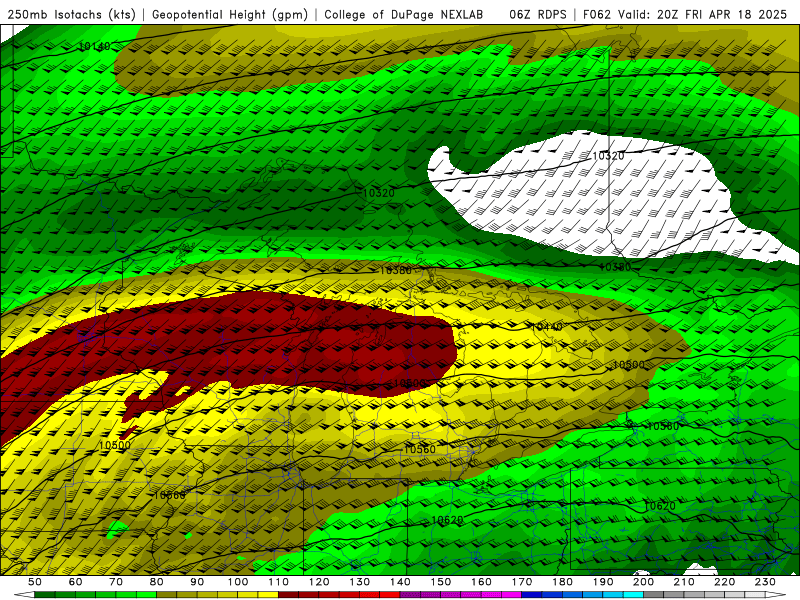800x600 pixels.
Task: Click the 210 knot legend label
Action: (x=684, y=582)
